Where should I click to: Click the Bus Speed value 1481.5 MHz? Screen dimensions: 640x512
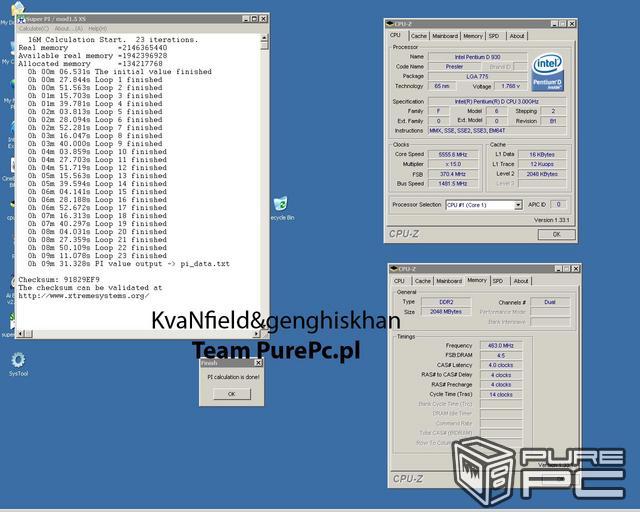(x=453, y=184)
